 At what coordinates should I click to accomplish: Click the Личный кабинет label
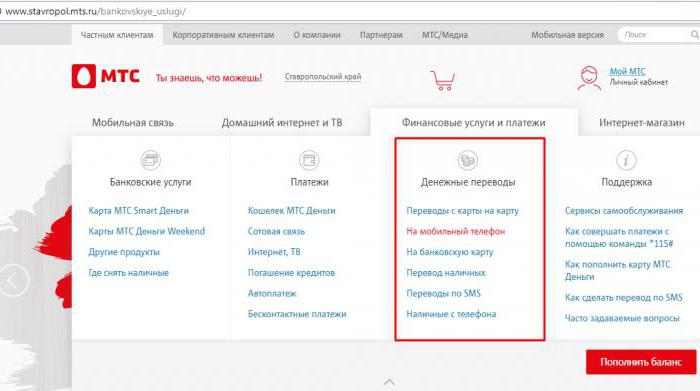(639, 82)
